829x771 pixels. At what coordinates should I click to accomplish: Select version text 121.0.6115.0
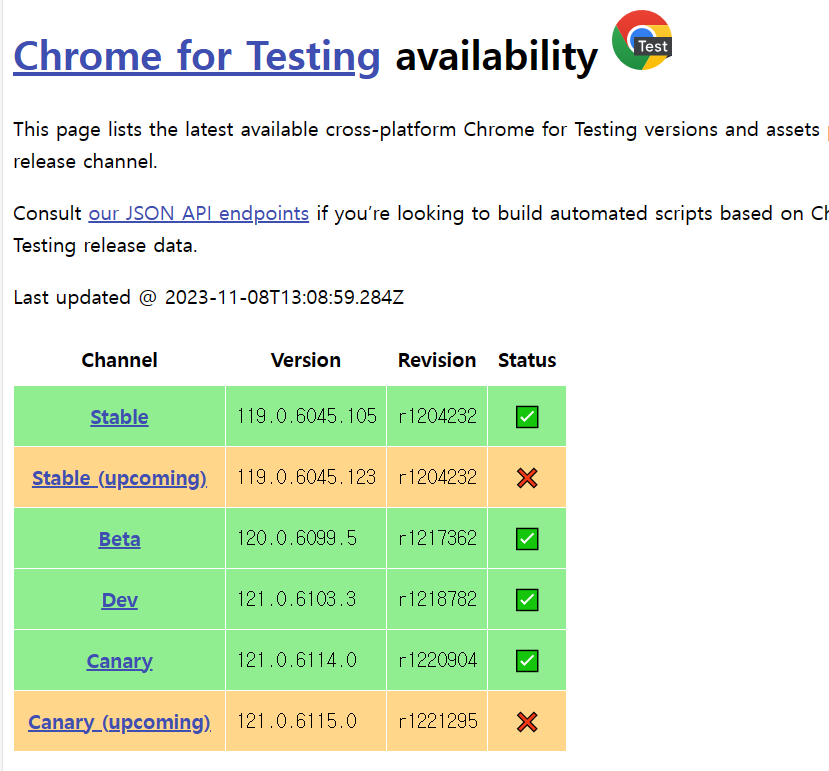pos(297,721)
